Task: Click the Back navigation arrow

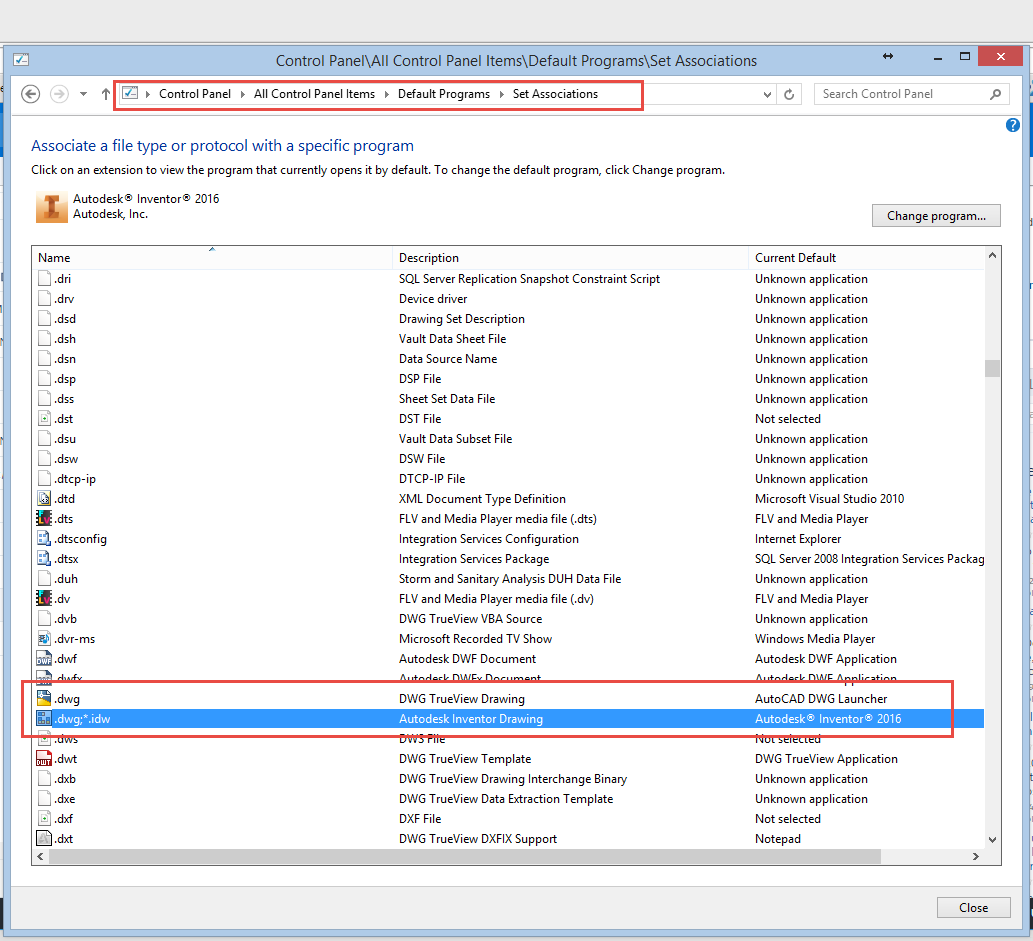Action: (30, 94)
